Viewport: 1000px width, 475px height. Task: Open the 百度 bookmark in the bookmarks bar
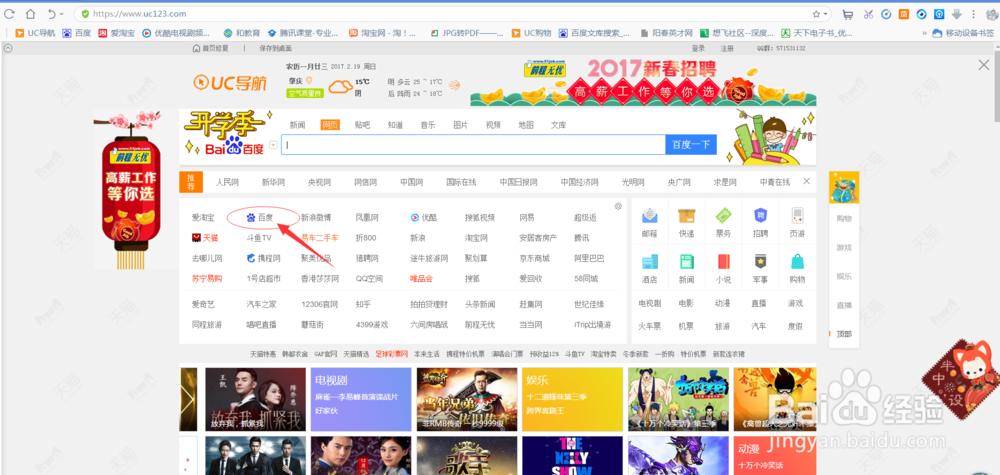click(77, 33)
